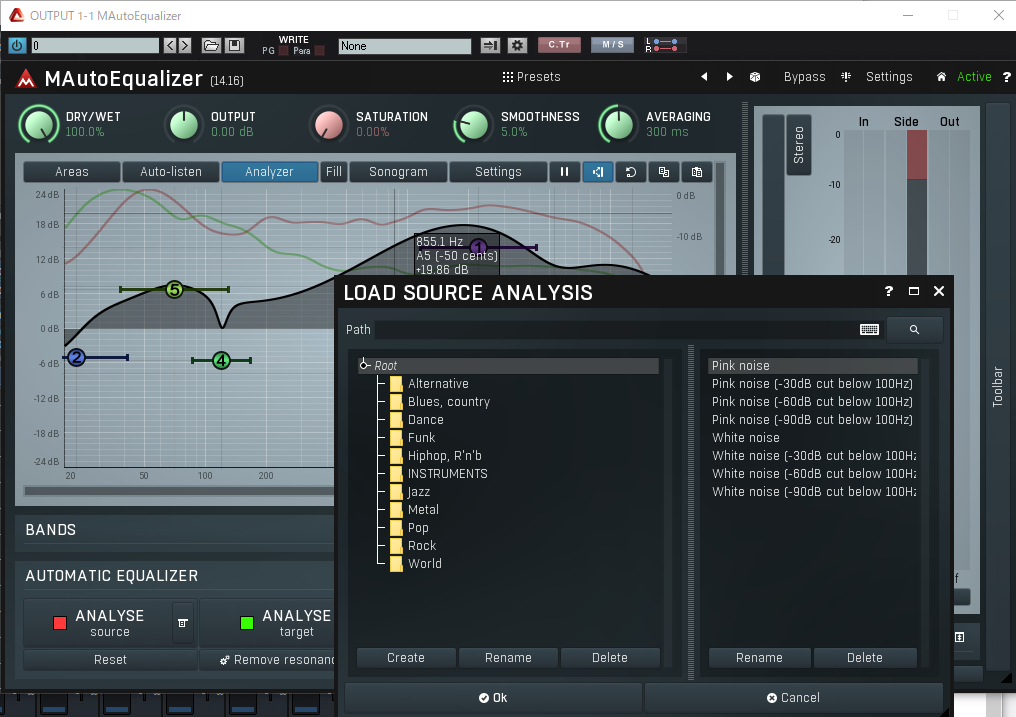Toggle Bypass
Screen dimensions: 1016x717
point(804,76)
